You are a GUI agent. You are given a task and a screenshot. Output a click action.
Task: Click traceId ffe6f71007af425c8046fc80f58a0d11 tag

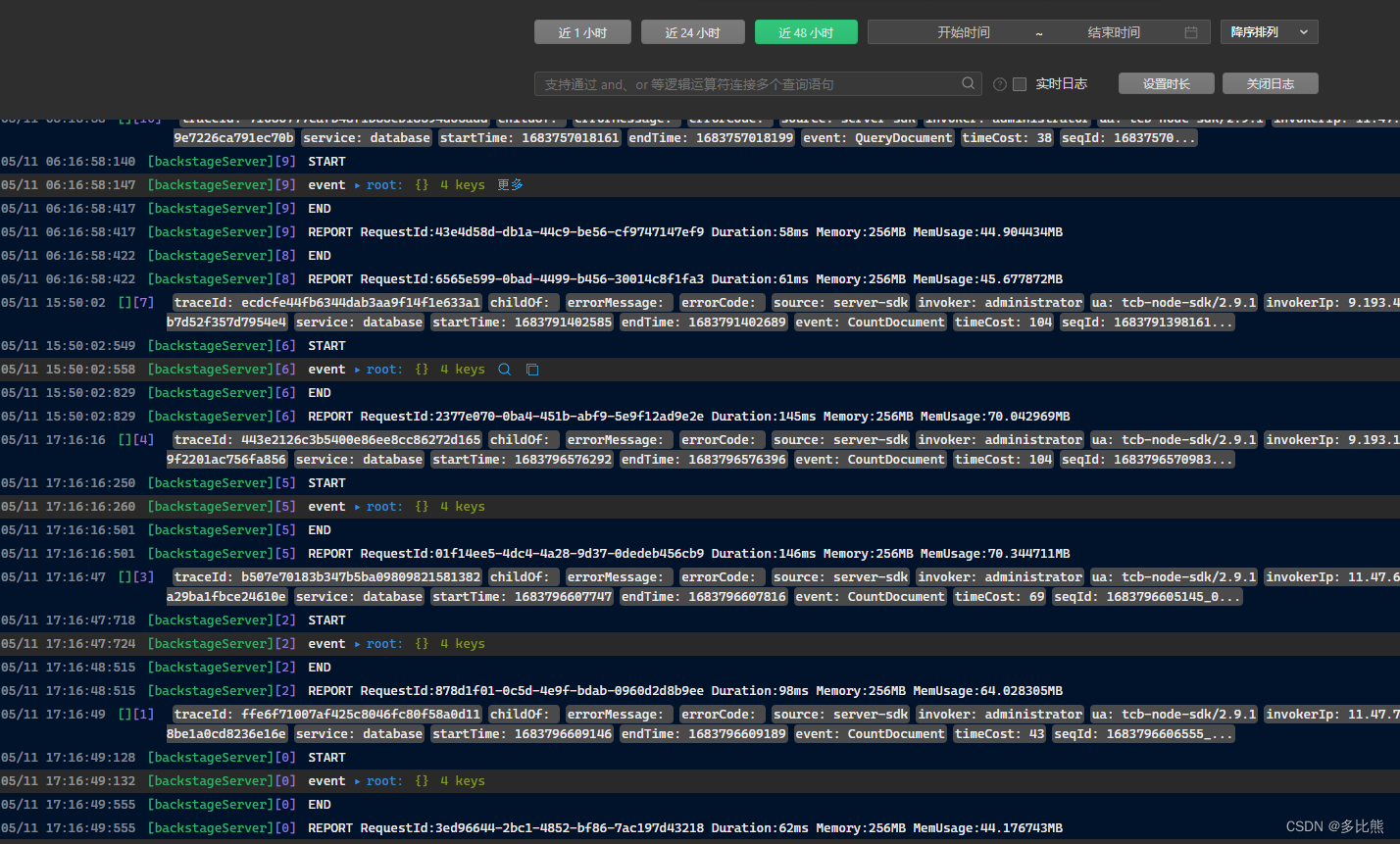(x=327, y=715)
